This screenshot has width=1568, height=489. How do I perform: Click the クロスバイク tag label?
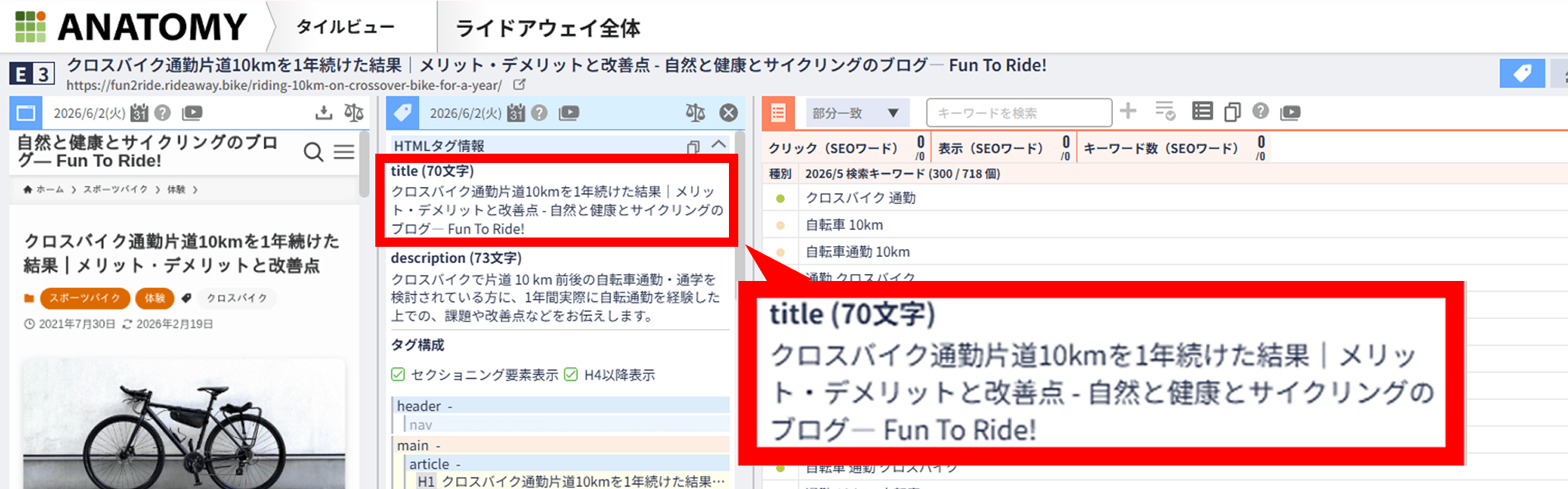click(x=237, y=298)
